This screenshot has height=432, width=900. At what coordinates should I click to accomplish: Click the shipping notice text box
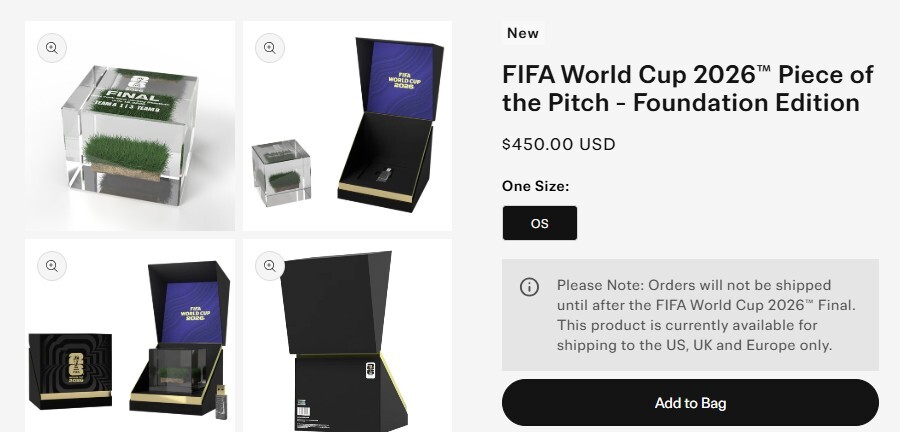[690, 315]
